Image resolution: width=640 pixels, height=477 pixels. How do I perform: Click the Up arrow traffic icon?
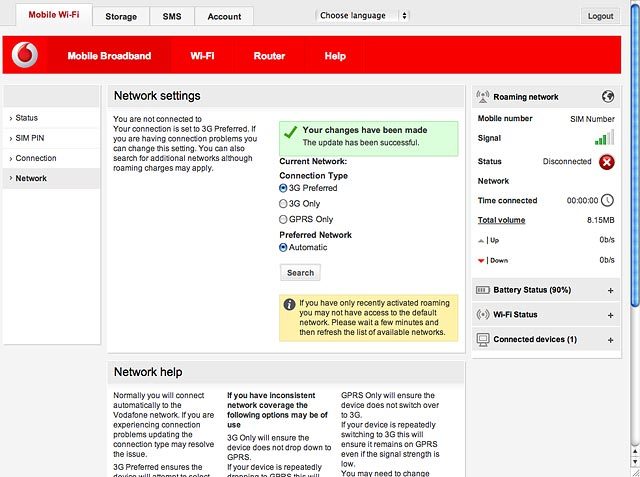[x=481, y=241]
